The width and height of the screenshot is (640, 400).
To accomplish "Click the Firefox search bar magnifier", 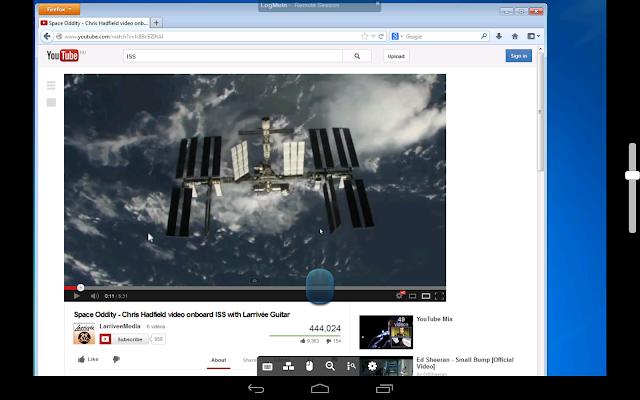I will click(x=484, y=36).
